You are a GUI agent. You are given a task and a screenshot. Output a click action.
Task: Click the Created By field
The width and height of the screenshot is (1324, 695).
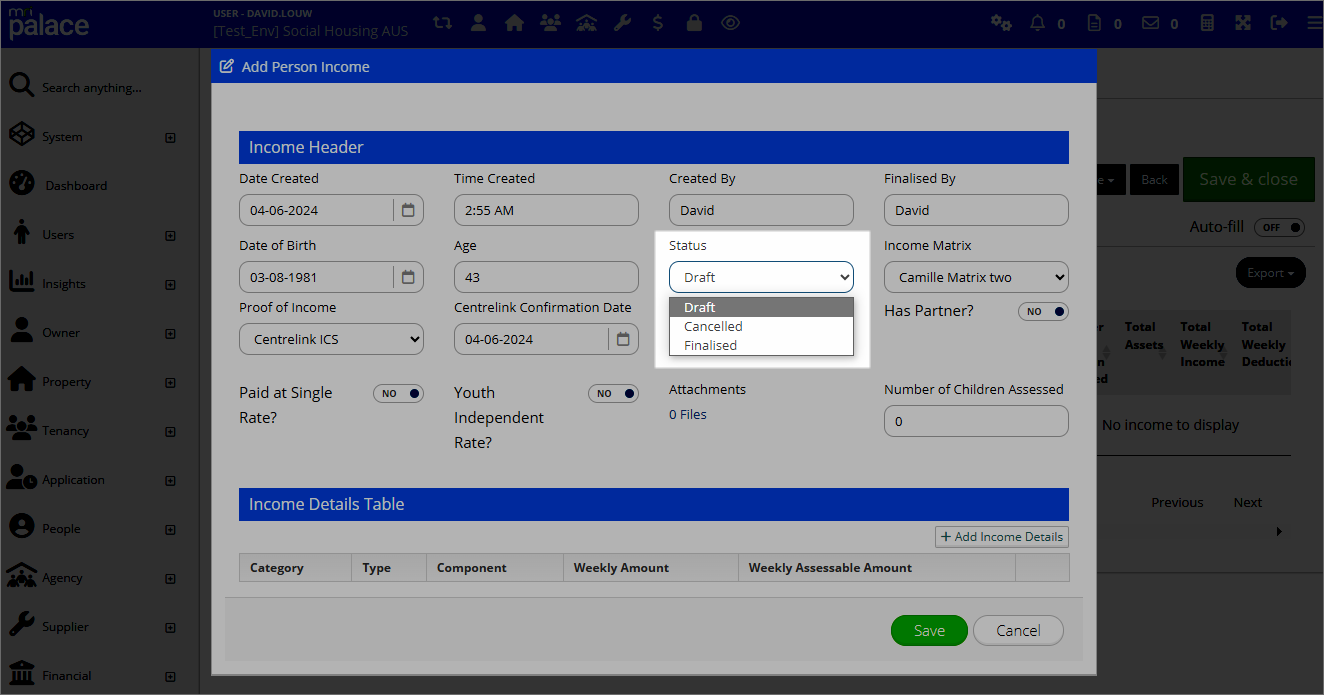tap(761, 210)
